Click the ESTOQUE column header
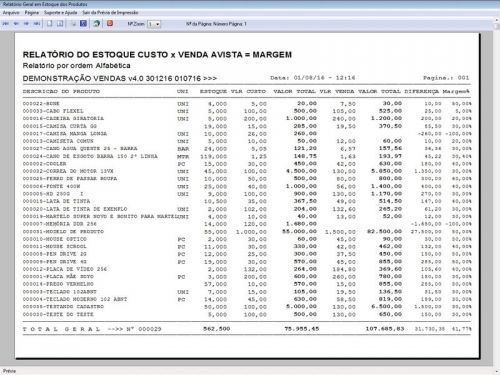The width and height of the screenshot is (500, 375). pos(213,91)
